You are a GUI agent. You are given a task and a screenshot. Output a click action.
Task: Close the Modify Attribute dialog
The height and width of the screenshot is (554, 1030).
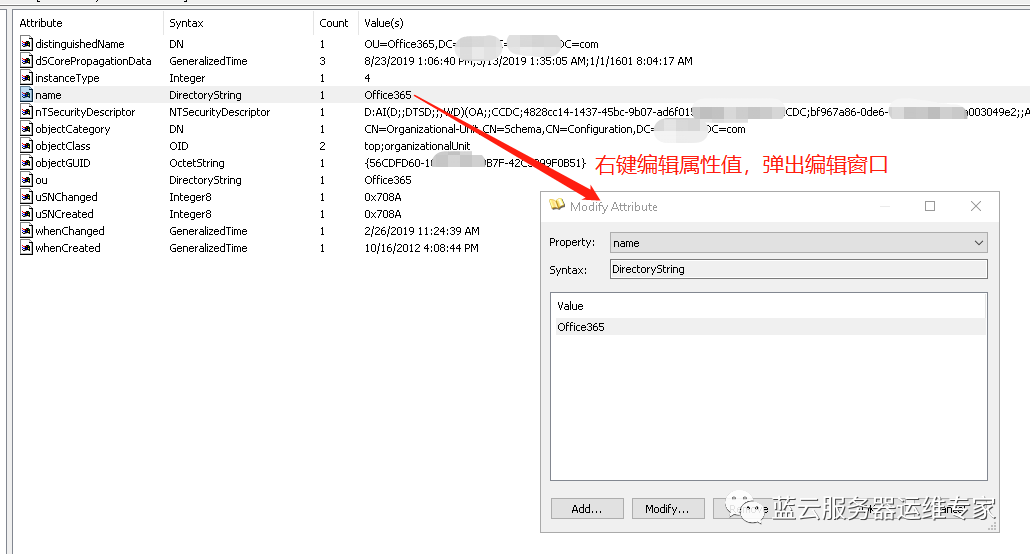(x=976, y=206)
